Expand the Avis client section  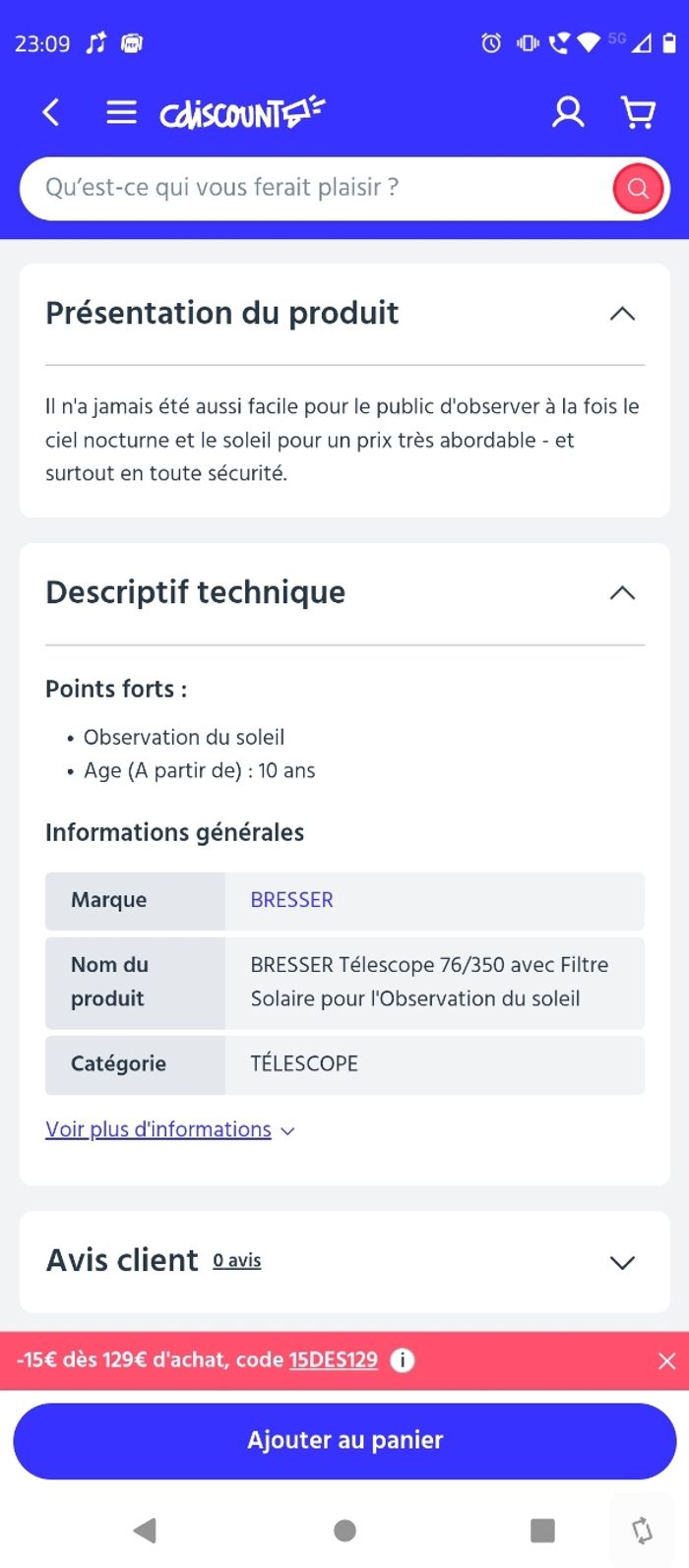(x=622, y=1262)
